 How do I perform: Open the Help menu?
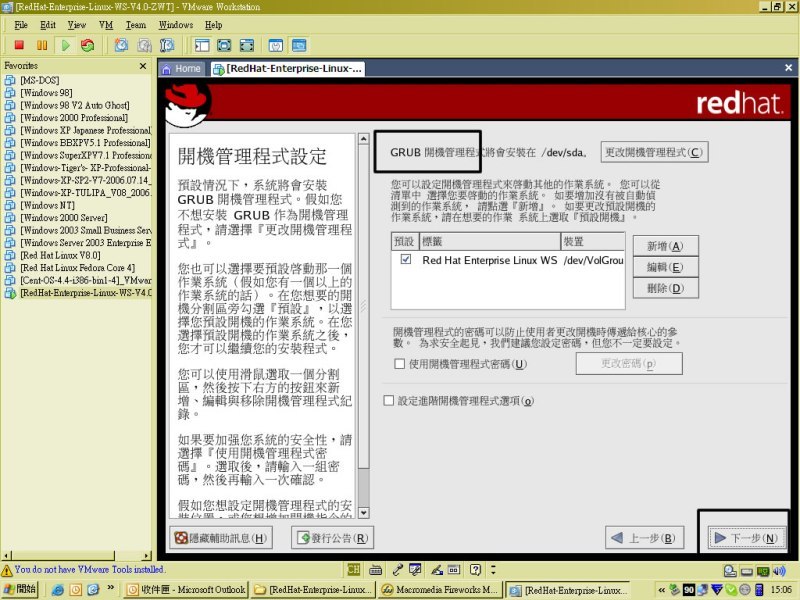pyautogui.click(x=214, y=25)
